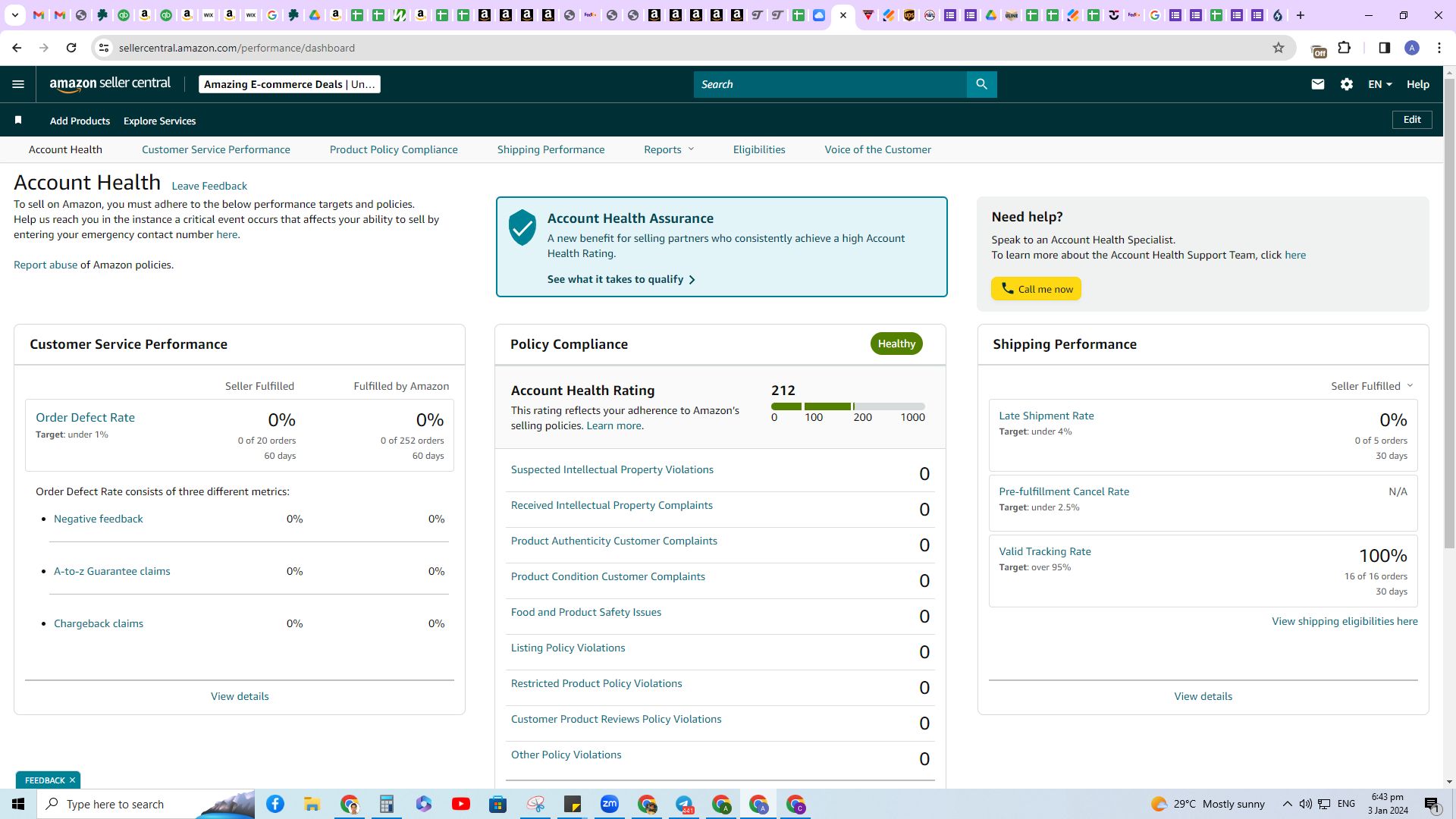
Task: Click View shipping eligibilities here
Action: point(1345,621)
